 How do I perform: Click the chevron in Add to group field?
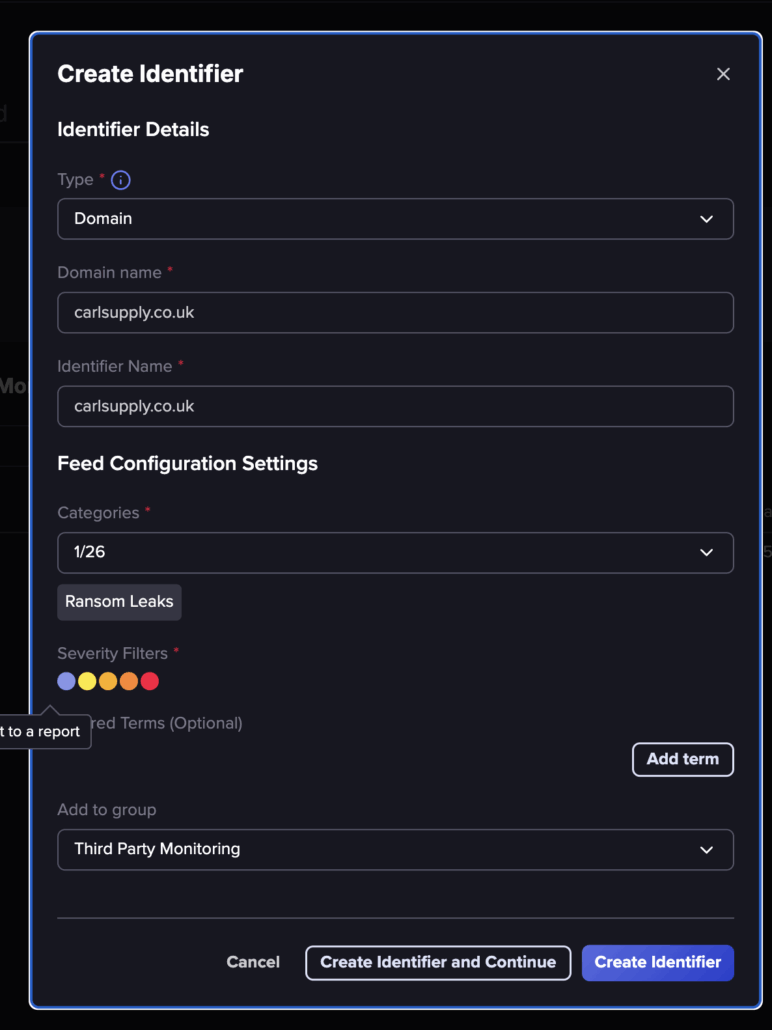(706, 850)
